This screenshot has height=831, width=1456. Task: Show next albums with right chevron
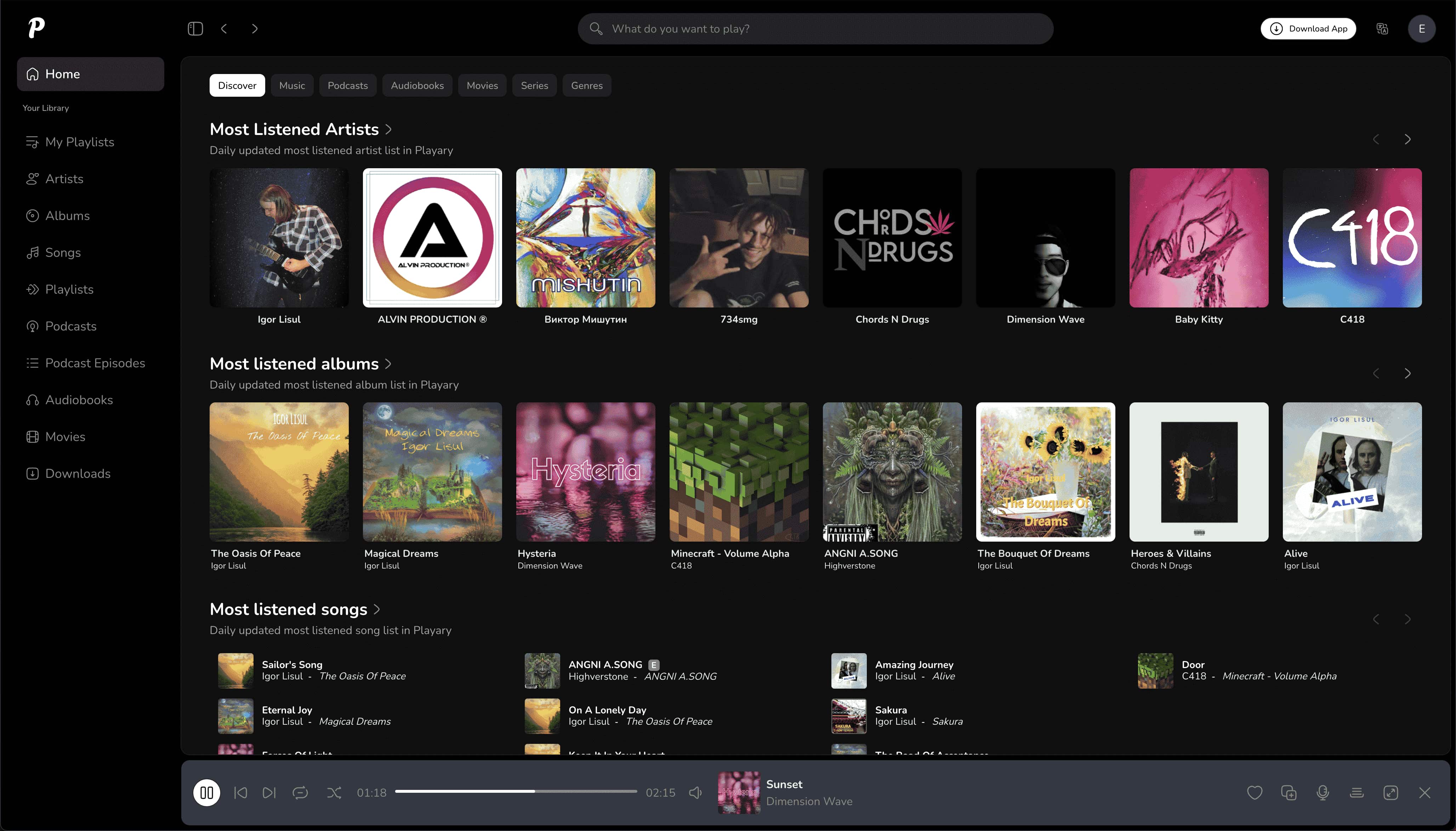coord(1407,373)
